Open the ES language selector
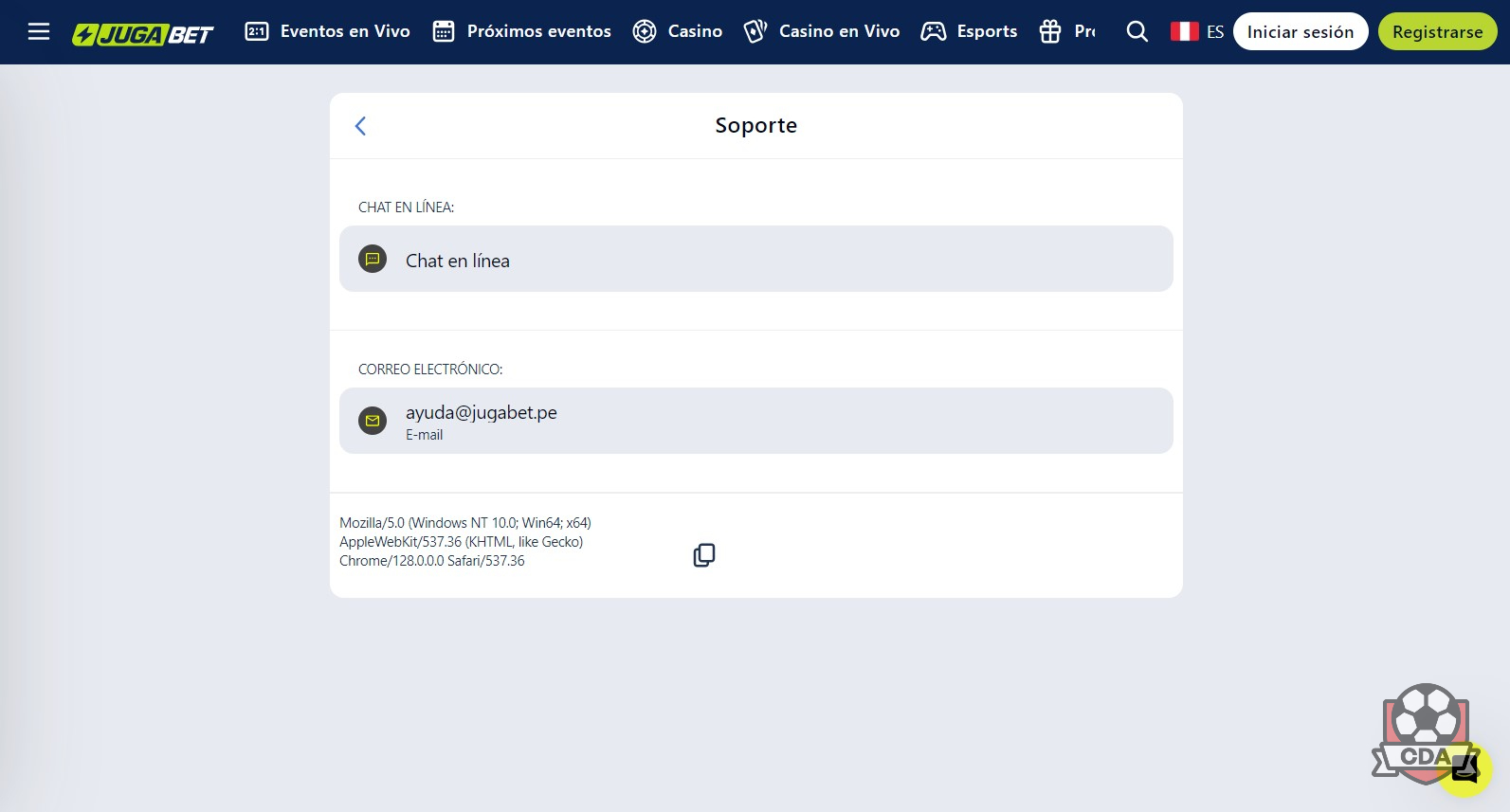This screenshot has width=1510, height=812. 1197,32
